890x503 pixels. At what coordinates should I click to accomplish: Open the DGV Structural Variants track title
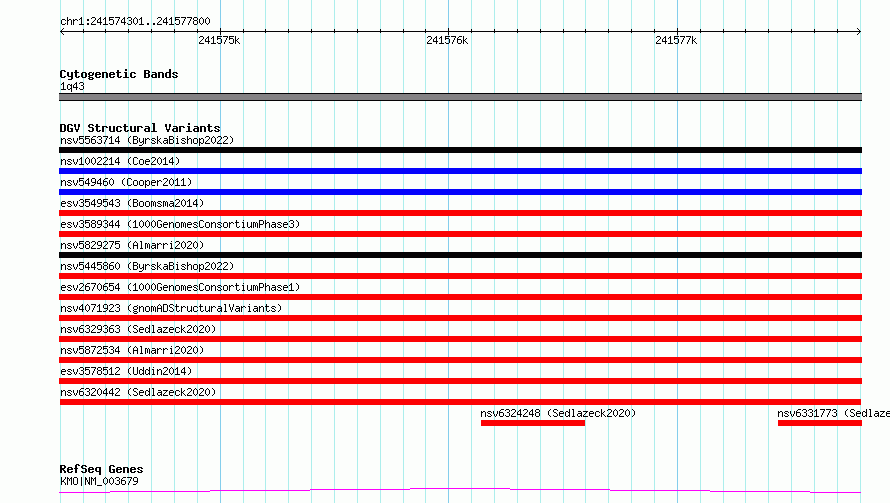pos(140,128)
